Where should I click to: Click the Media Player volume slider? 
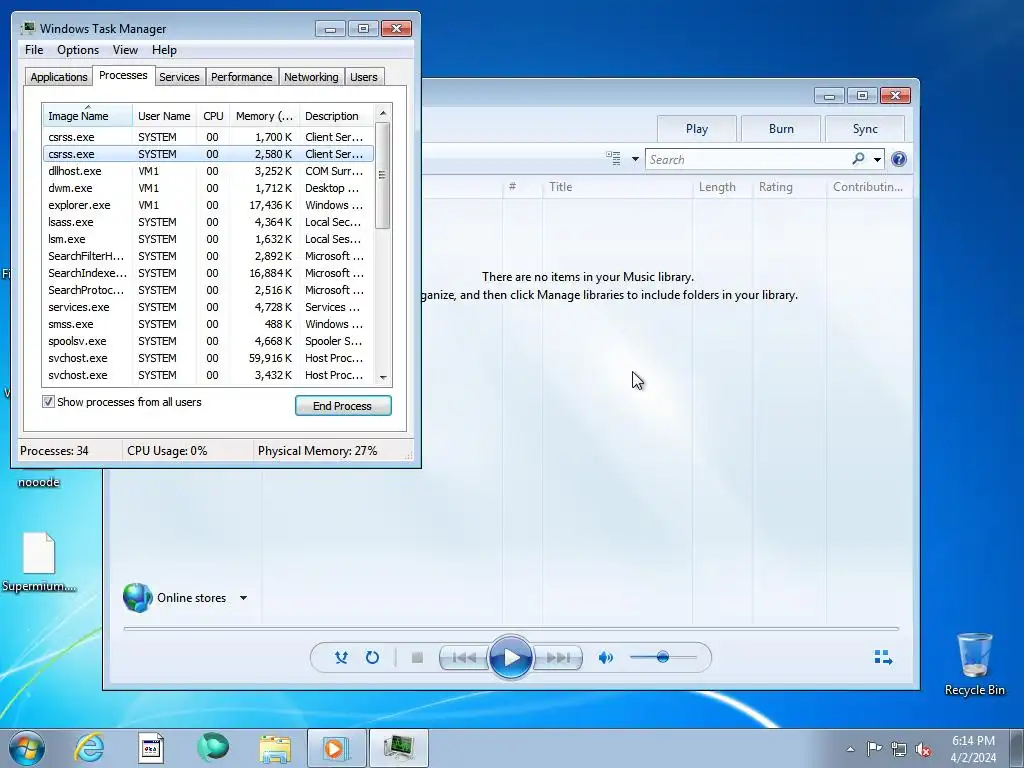click(x=663, y=658)
